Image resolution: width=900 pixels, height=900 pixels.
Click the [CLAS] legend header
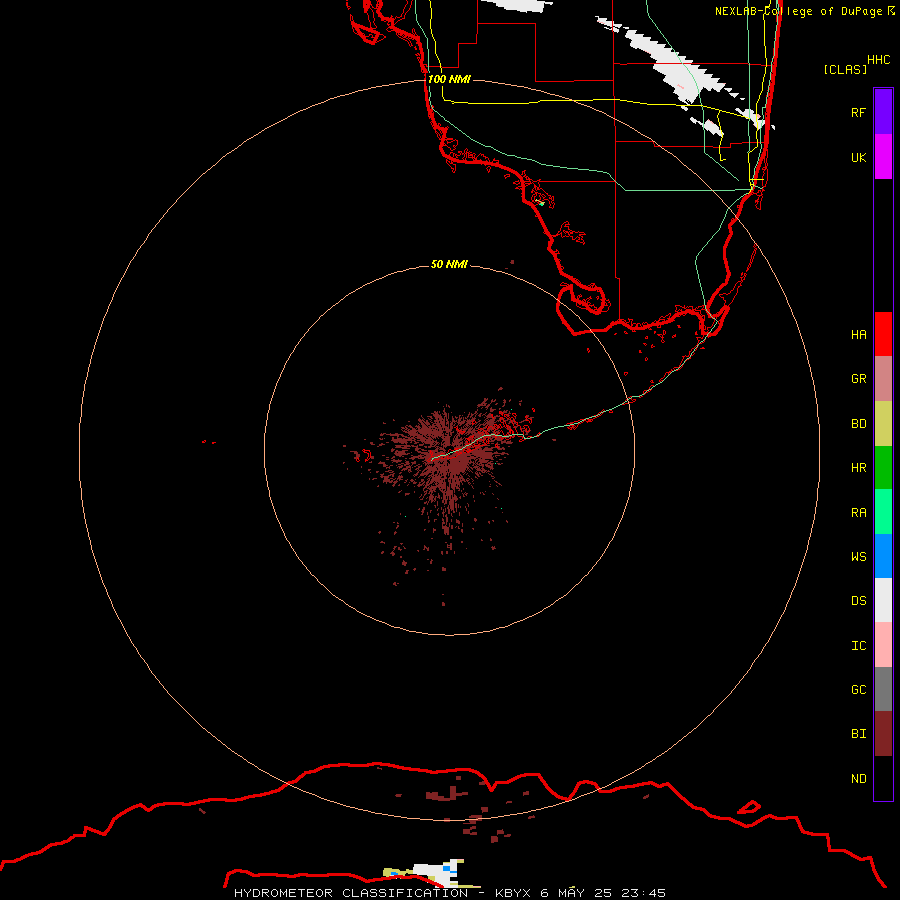coord(845,69)
